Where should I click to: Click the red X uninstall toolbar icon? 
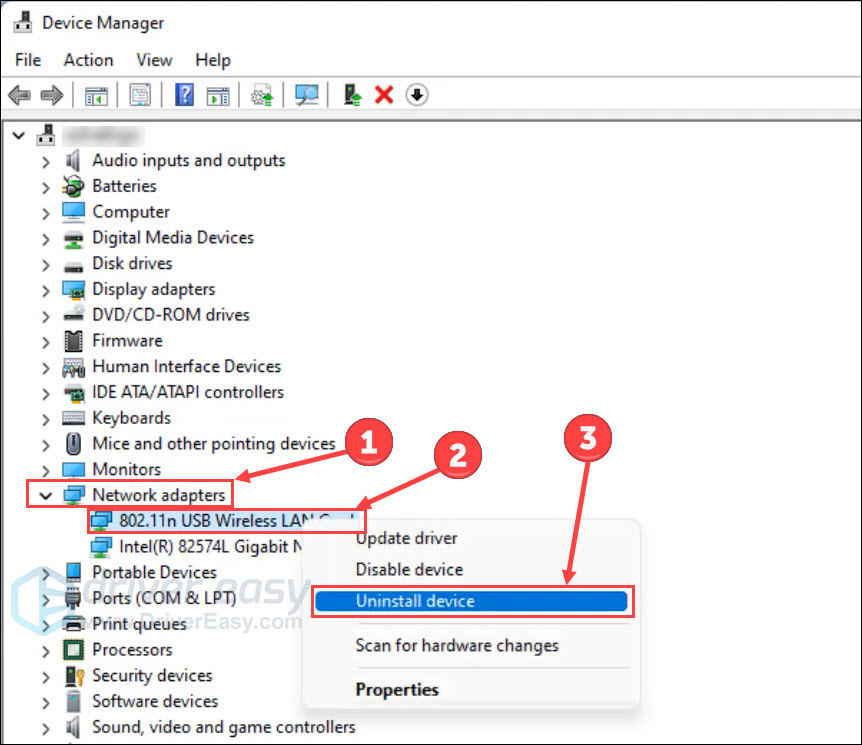tap(384, 95)
